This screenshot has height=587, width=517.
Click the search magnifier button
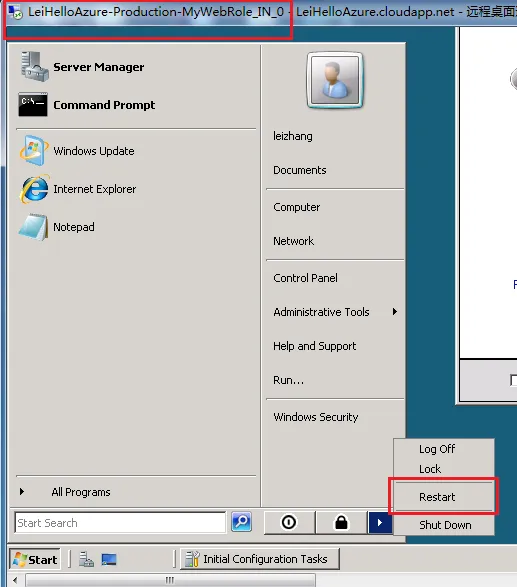pos(241,521)
